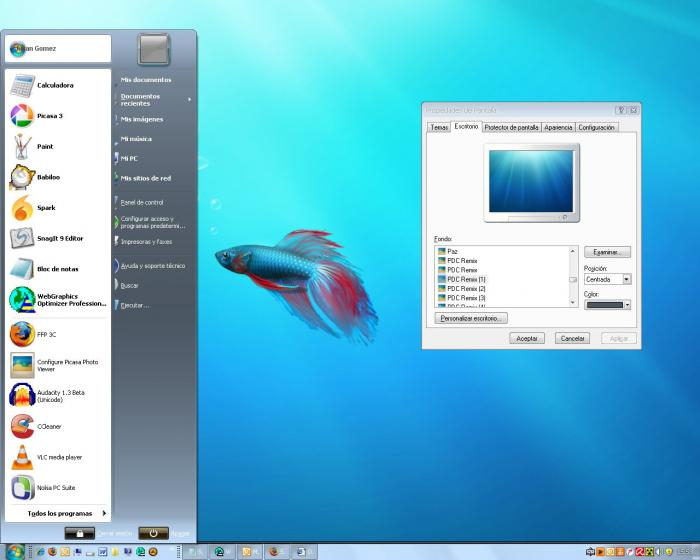The image size is (700, 560).
Task: Switch to Protector de pantalla tab
Action: pyautogui.click(x=511, y=127)
